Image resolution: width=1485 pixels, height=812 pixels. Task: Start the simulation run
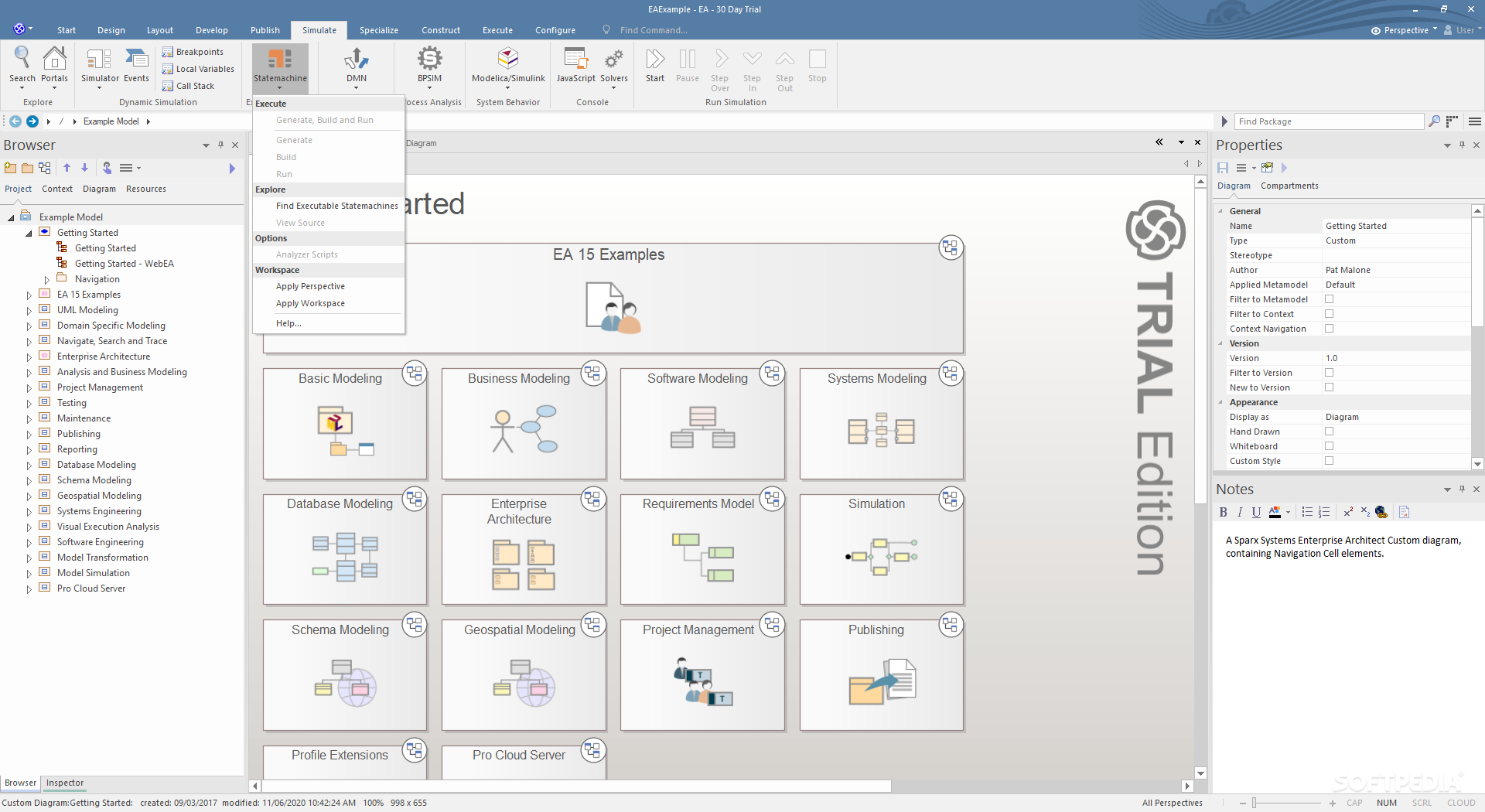tap(655, 65)
